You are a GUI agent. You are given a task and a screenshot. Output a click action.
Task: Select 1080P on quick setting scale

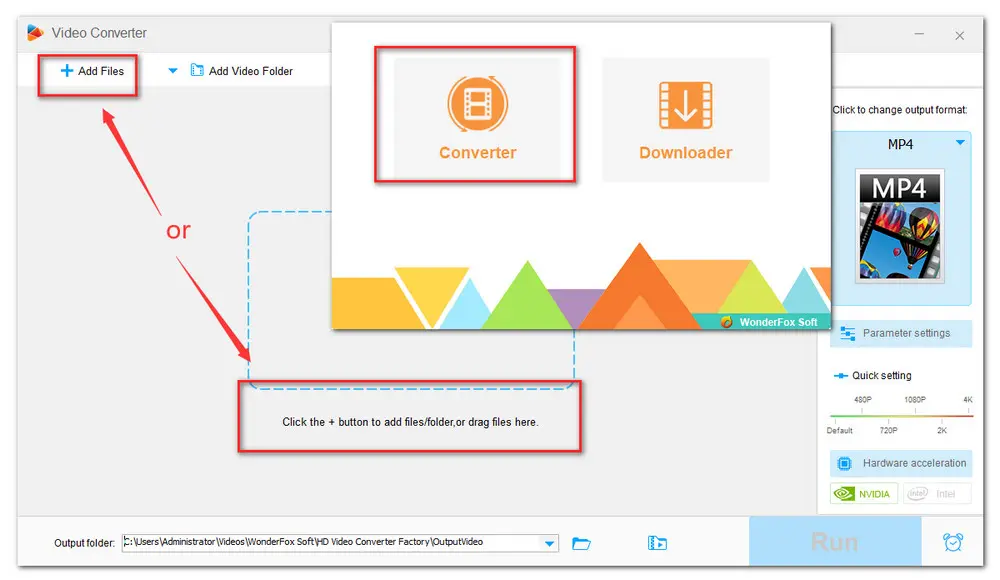click(x=915, y=399)
